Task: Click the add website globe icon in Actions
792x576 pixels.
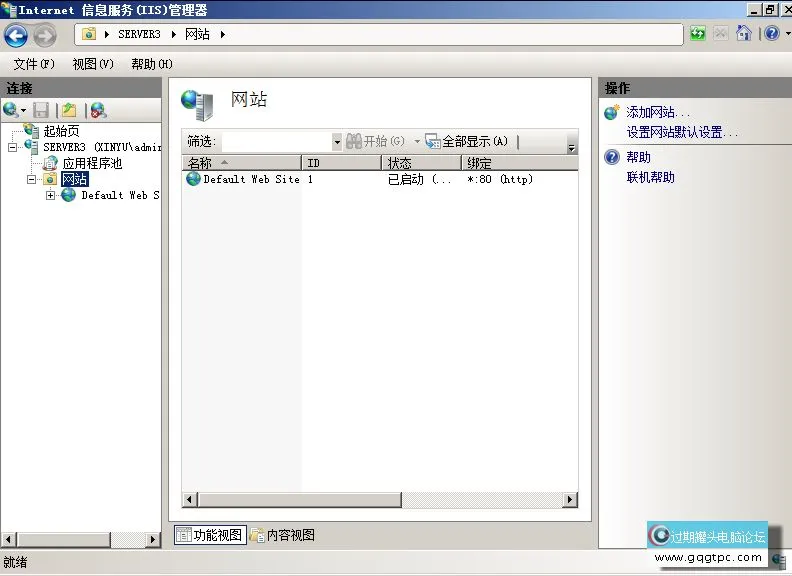Action: click(612, 112)
